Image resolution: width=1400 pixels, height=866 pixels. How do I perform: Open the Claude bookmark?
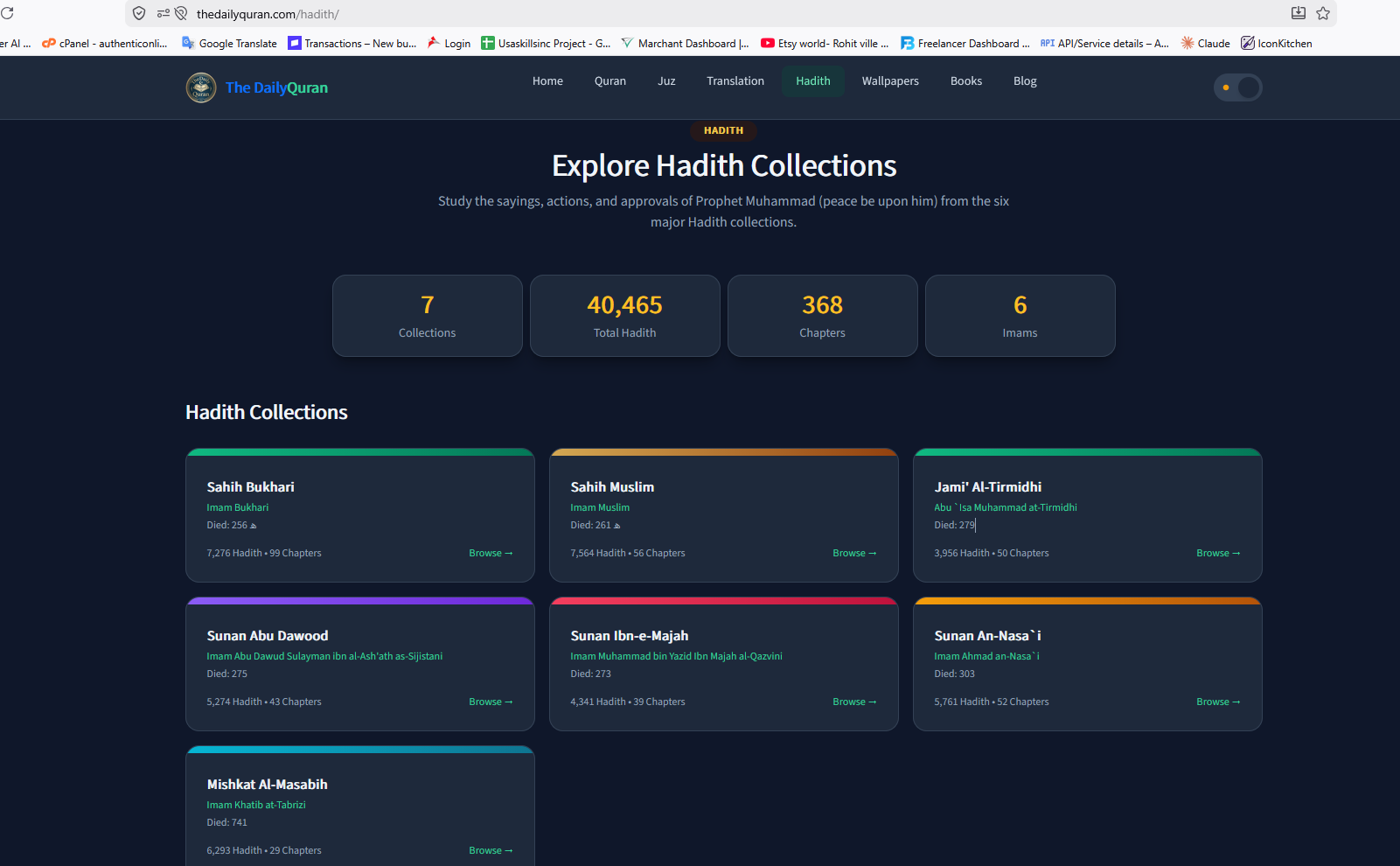[1205, 43]
